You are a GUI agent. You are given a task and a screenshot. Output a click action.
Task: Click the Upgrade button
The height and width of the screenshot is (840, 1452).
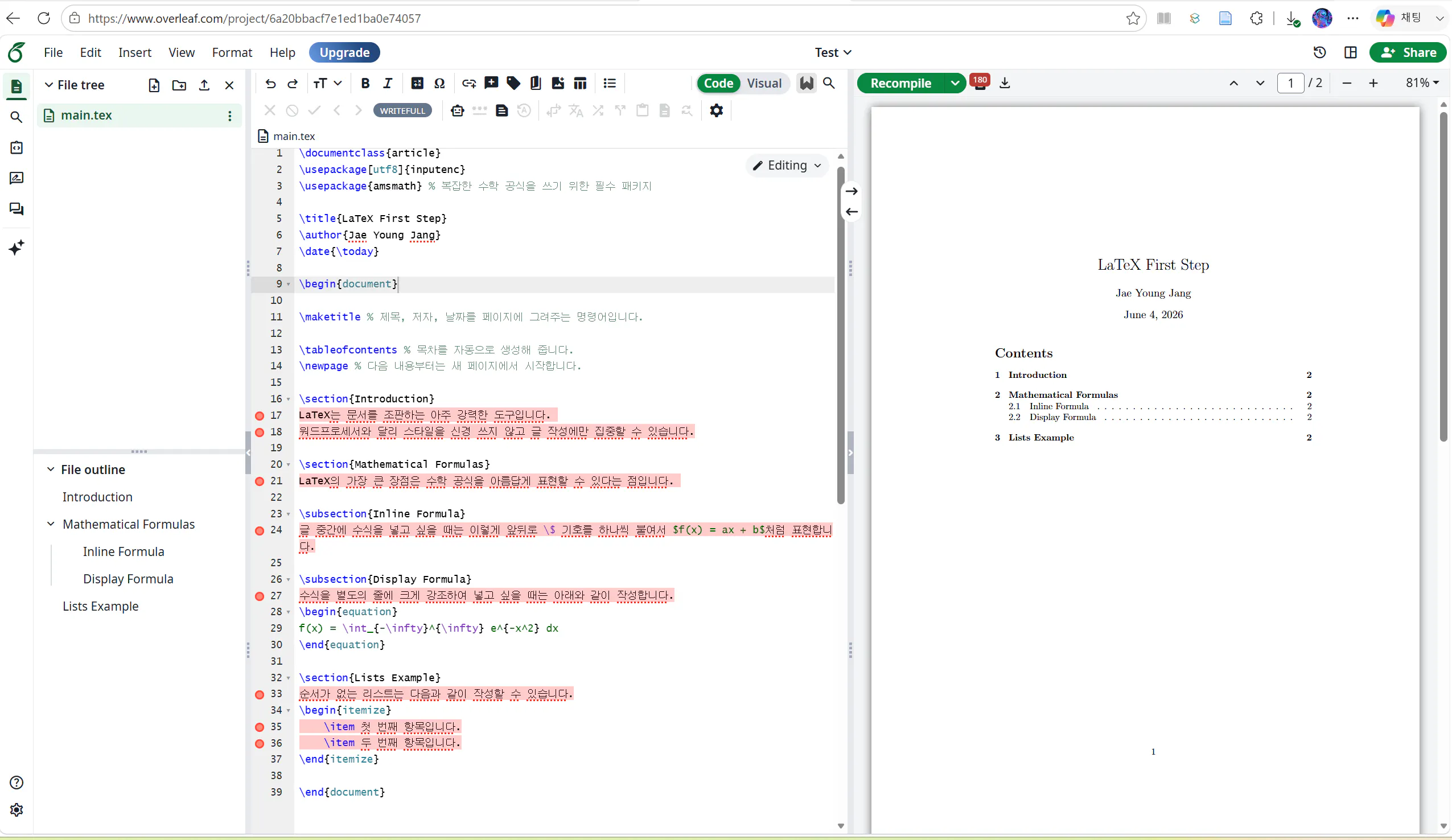(344, 52)
